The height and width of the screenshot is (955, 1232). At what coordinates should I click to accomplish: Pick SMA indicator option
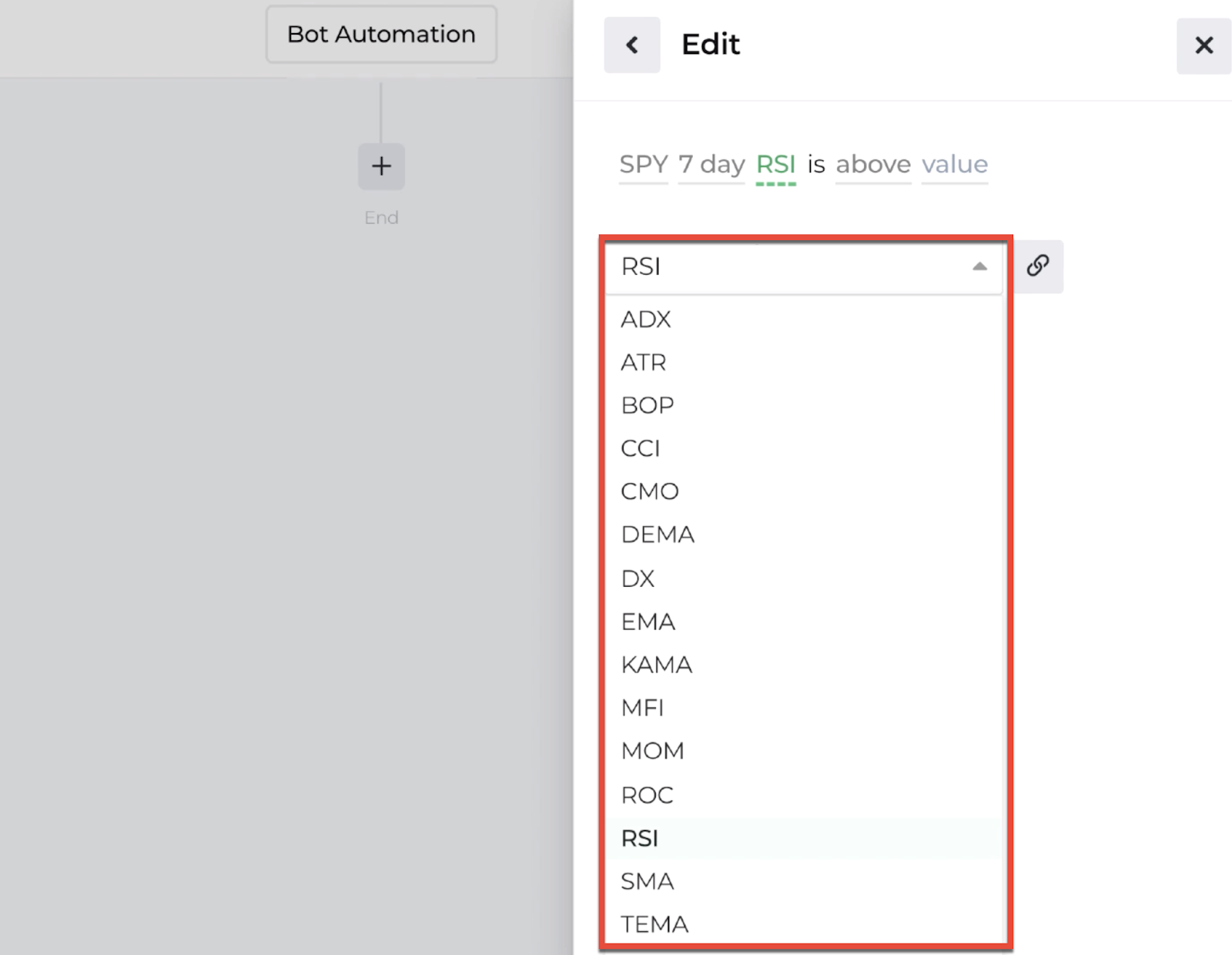point(805,881)
